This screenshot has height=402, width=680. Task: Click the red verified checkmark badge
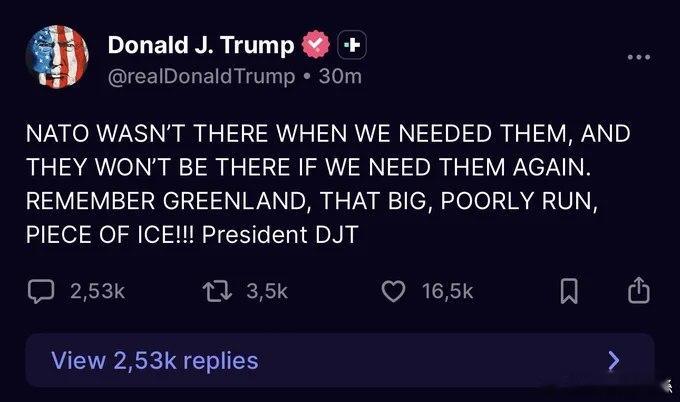316,44
